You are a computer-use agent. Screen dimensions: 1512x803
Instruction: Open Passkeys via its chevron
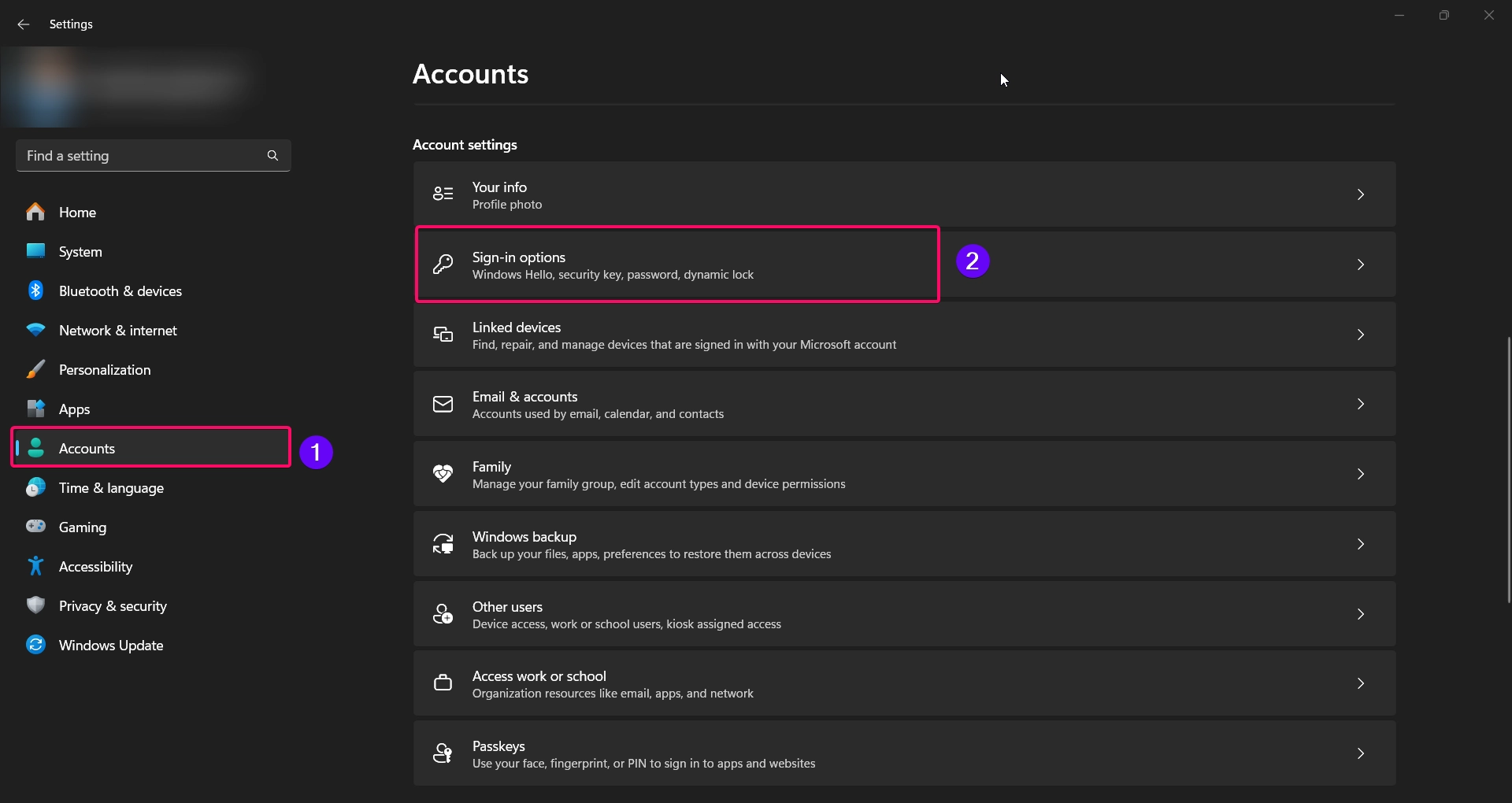pyautogui.click(x=1361, y=753)
